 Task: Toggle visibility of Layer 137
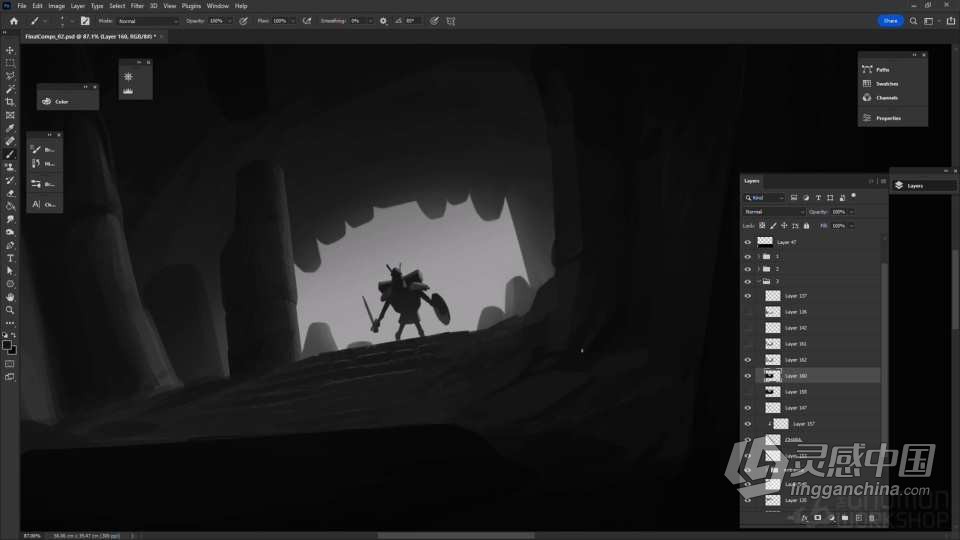pyautogui.click(x=748, y=296)
